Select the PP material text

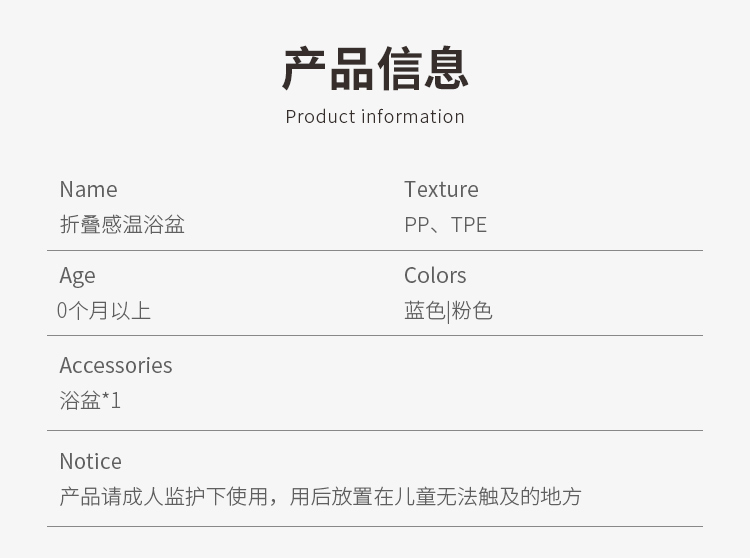[416, 225]
